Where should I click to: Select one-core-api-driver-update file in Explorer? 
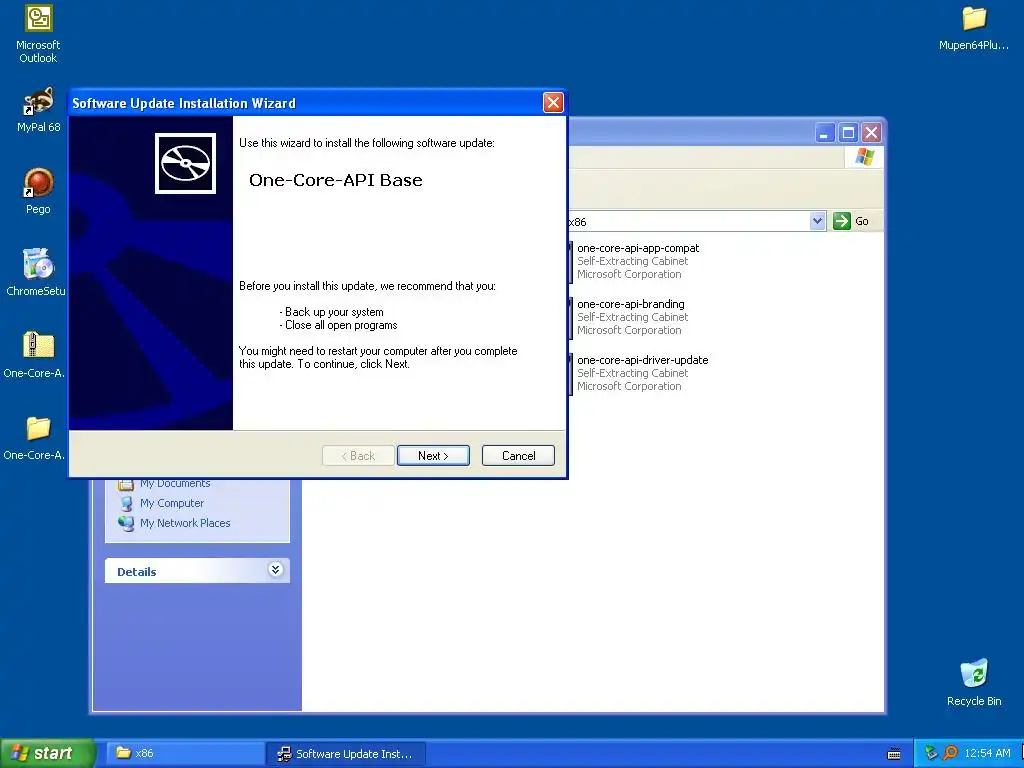pos(639,373)
